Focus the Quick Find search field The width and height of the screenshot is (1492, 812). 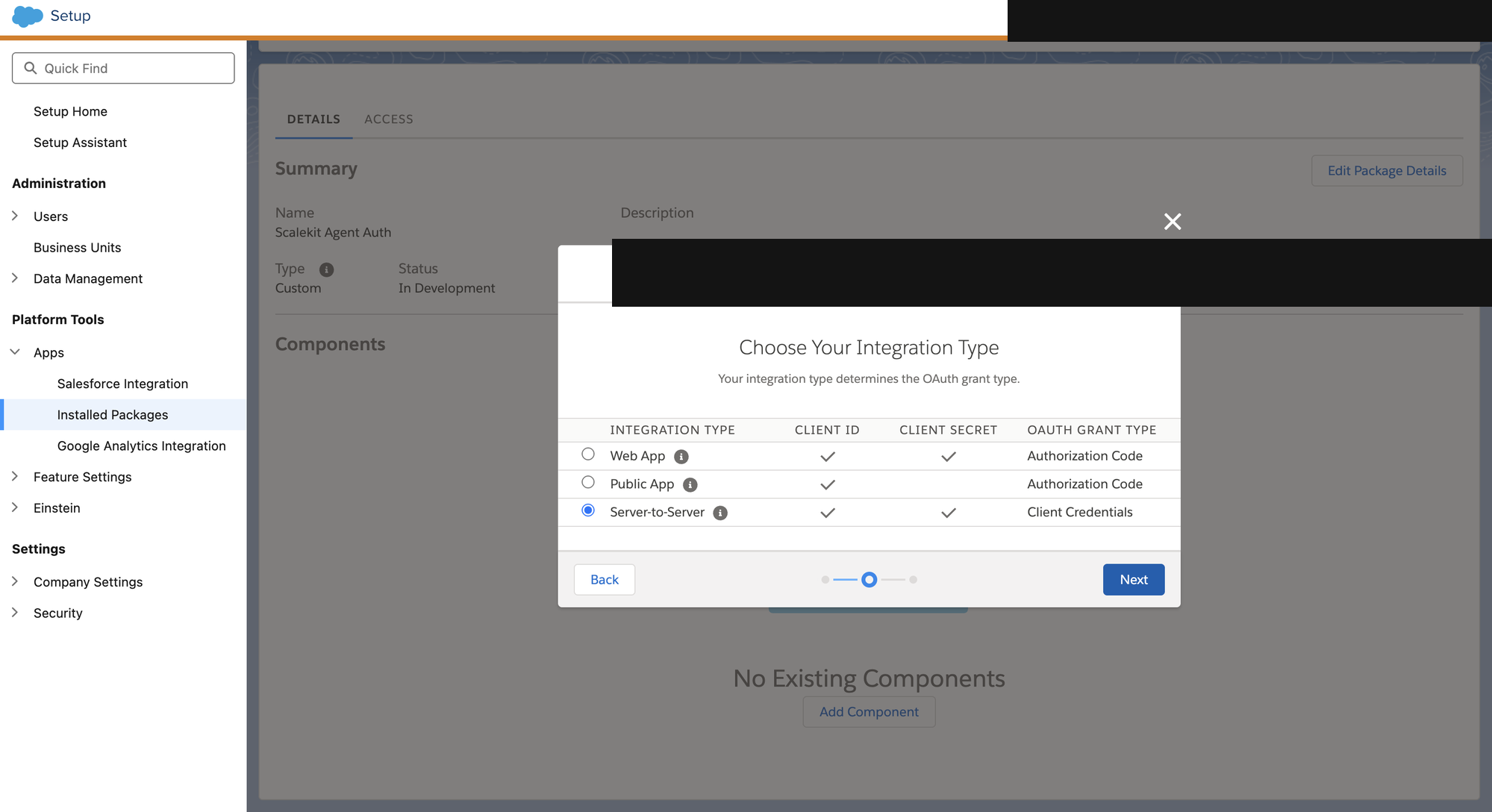tap(123, 68)
